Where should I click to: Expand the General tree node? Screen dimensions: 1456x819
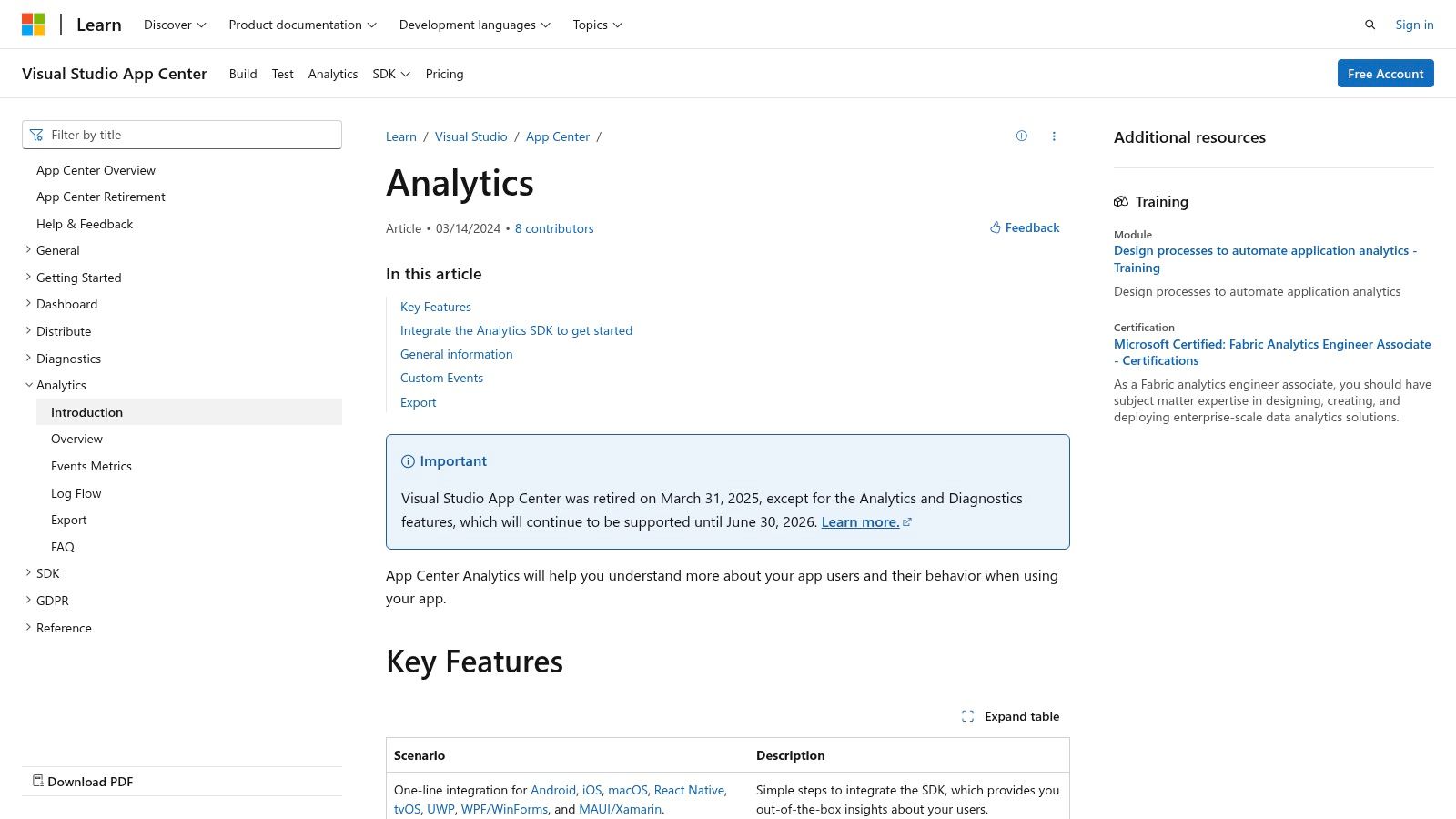tap(28, 250)
